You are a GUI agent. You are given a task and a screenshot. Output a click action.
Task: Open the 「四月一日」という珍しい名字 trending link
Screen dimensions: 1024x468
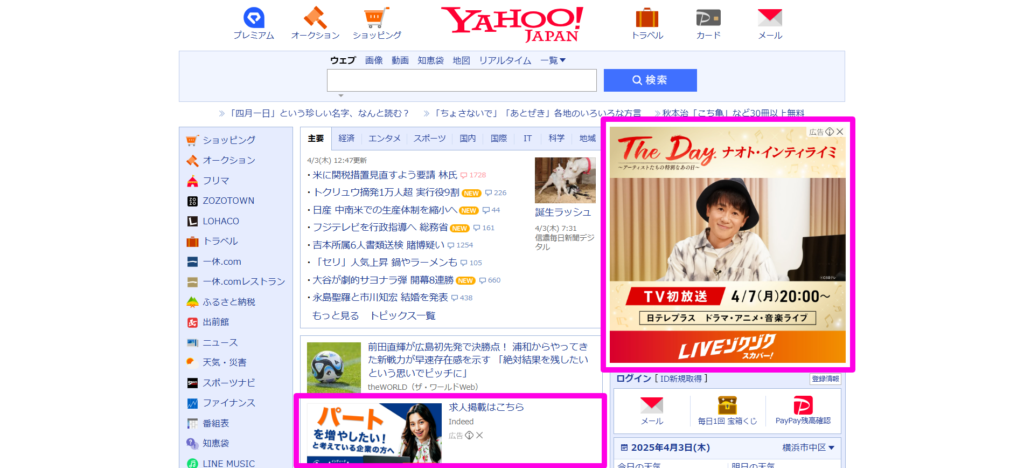point(319,113)
